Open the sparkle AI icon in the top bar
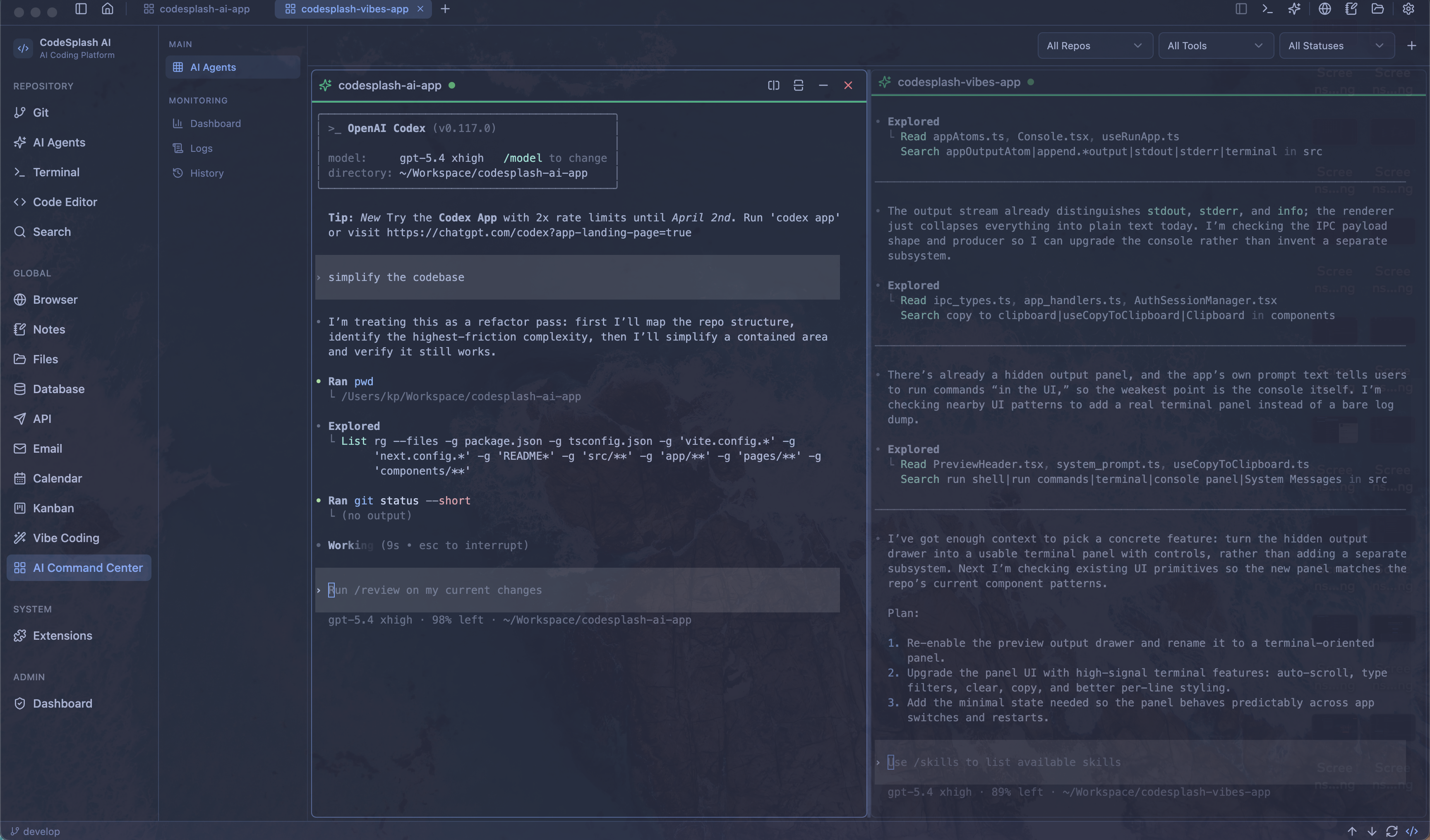The image size is (1430, 840). point(1294,9)
